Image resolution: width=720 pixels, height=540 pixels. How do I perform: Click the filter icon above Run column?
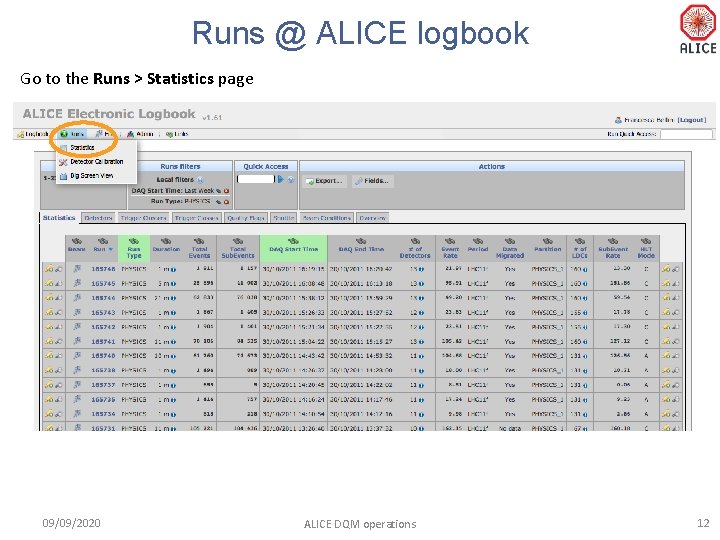103,241
